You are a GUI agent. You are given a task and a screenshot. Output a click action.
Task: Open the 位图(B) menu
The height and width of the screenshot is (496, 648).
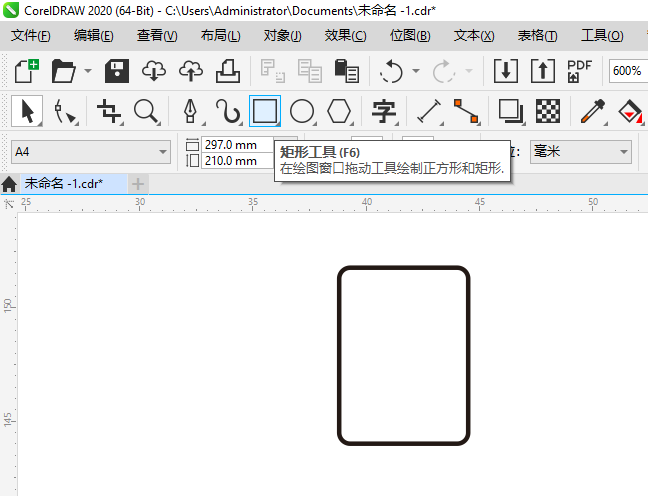click(x=410, y=36)
